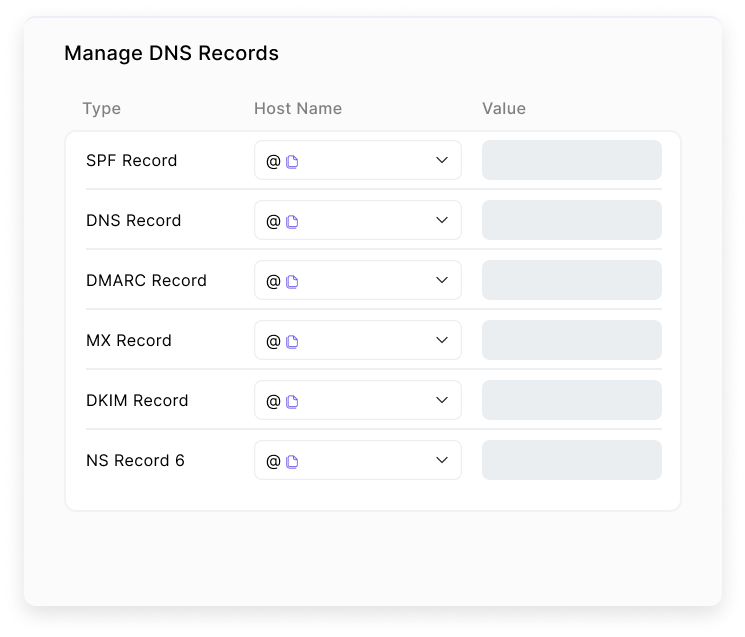This screenshot has height=637, width=745.
Task: Copy the NS Record 6 host name
Action: pyautogui.click(x=292, y=462)
